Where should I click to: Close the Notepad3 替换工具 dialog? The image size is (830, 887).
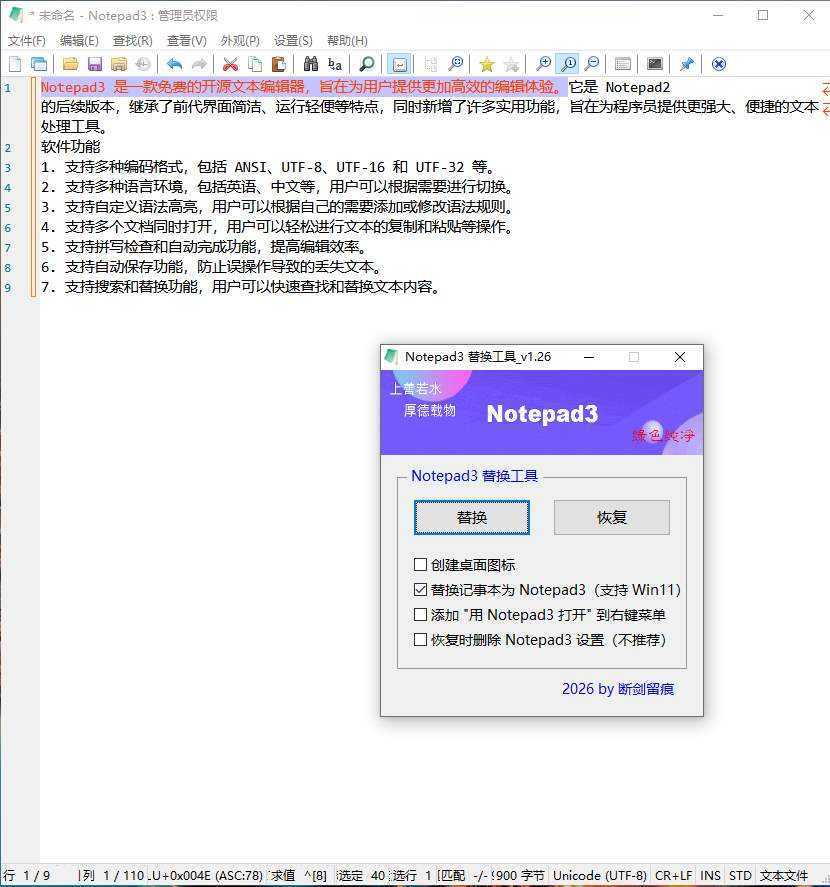[680, 357]
